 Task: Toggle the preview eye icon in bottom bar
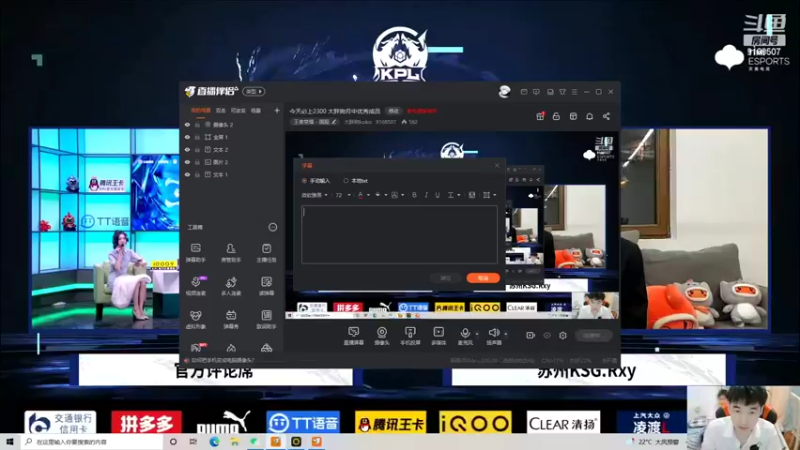(x=547, y=335)
